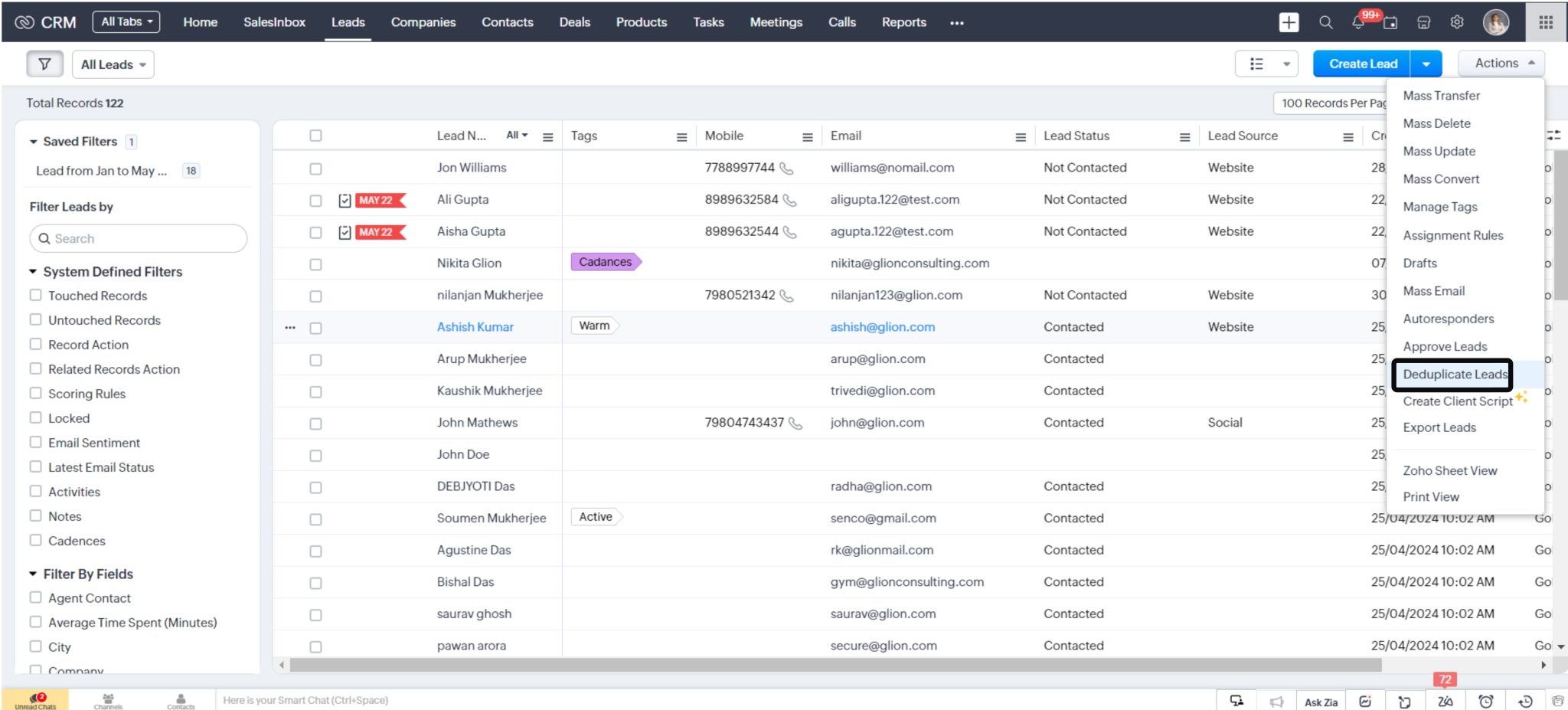Image resolution: width=1568 pixels, height=710 pixels.
Task: Open the All Tabs dropdown
Action: pos(126,21)
